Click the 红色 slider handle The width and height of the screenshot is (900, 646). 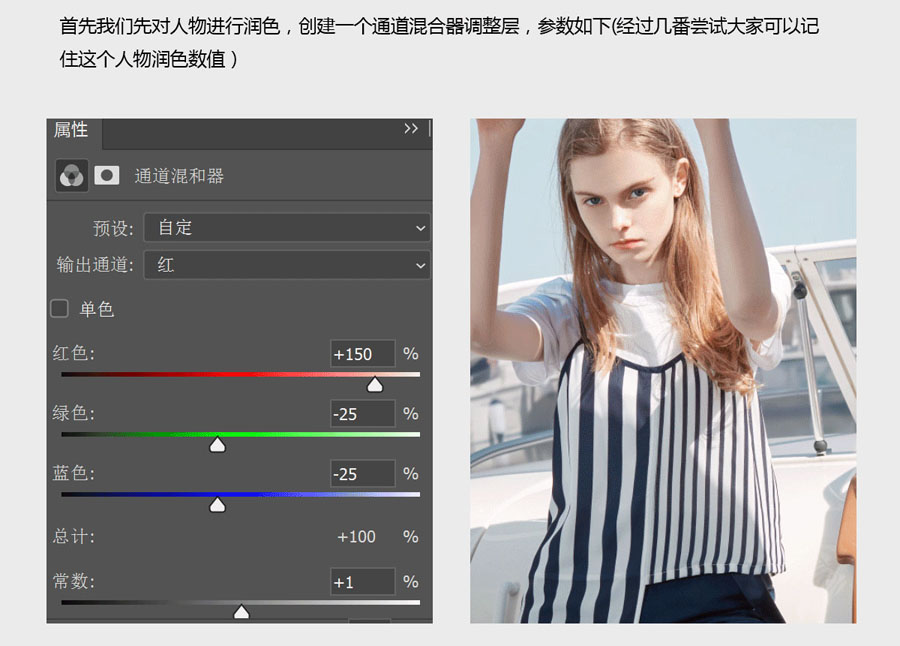click(375, 385)
